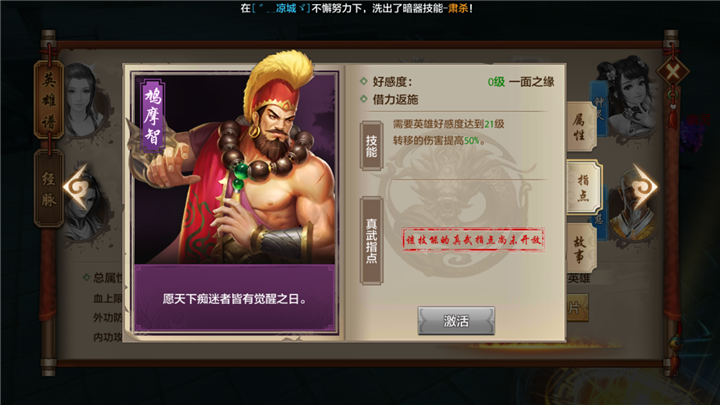720x405 pixels.
Task: Click the 激活 button
Action: 456,321
